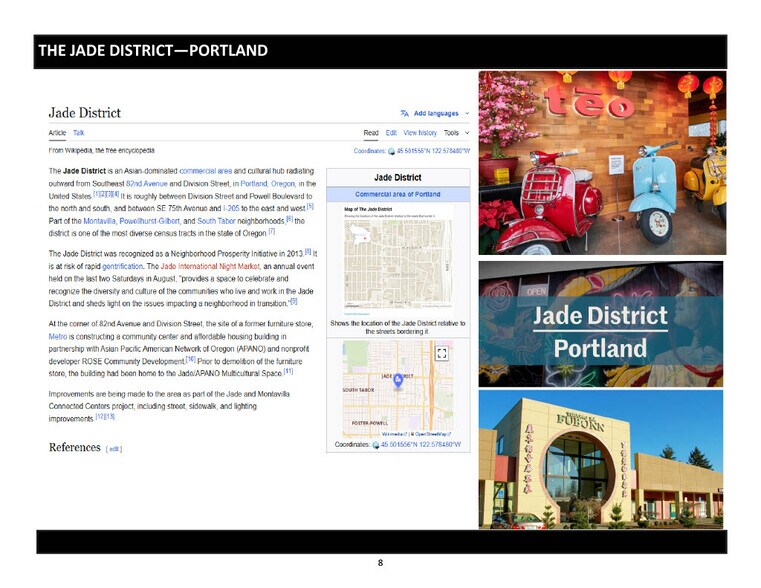Open the Powellhurst-Gilbert link
This screenshot has height=588, width=761.
[x=149, y=221]
